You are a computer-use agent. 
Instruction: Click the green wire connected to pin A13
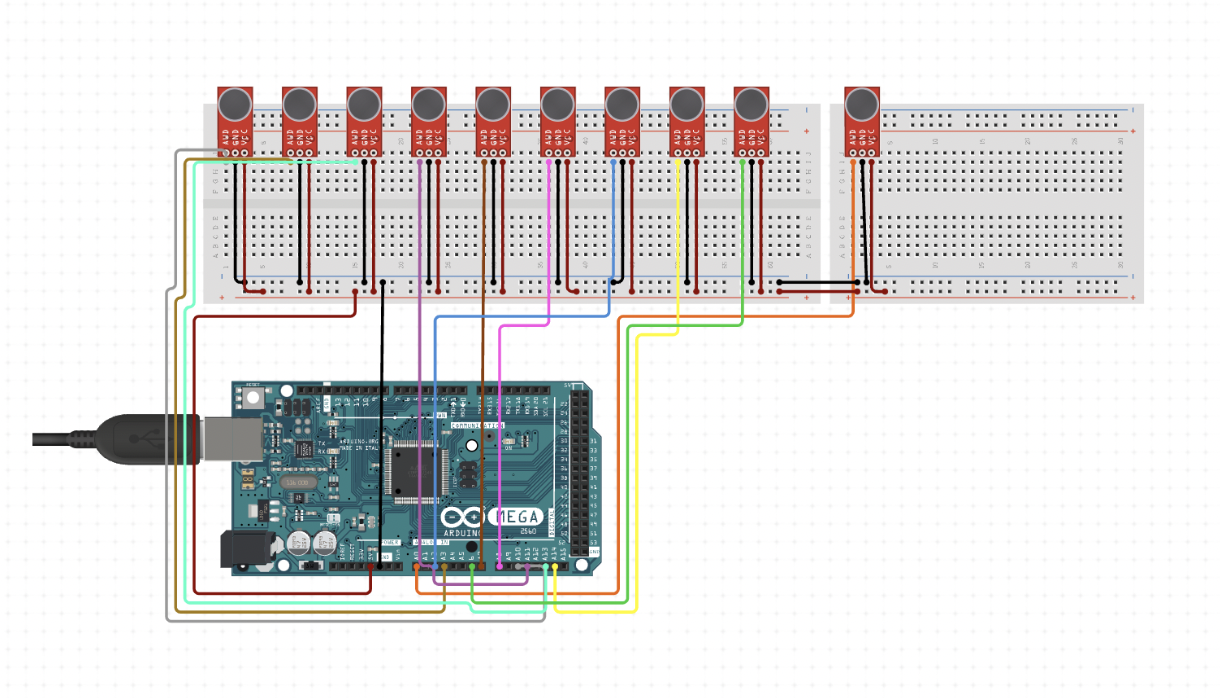(545, 566)
